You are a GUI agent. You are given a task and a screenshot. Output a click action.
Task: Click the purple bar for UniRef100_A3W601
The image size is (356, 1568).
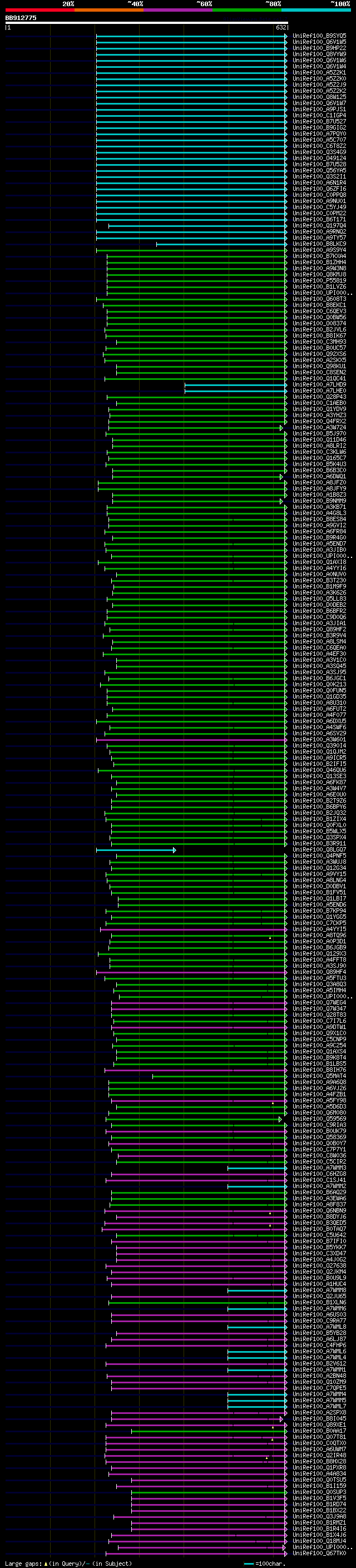192,740
